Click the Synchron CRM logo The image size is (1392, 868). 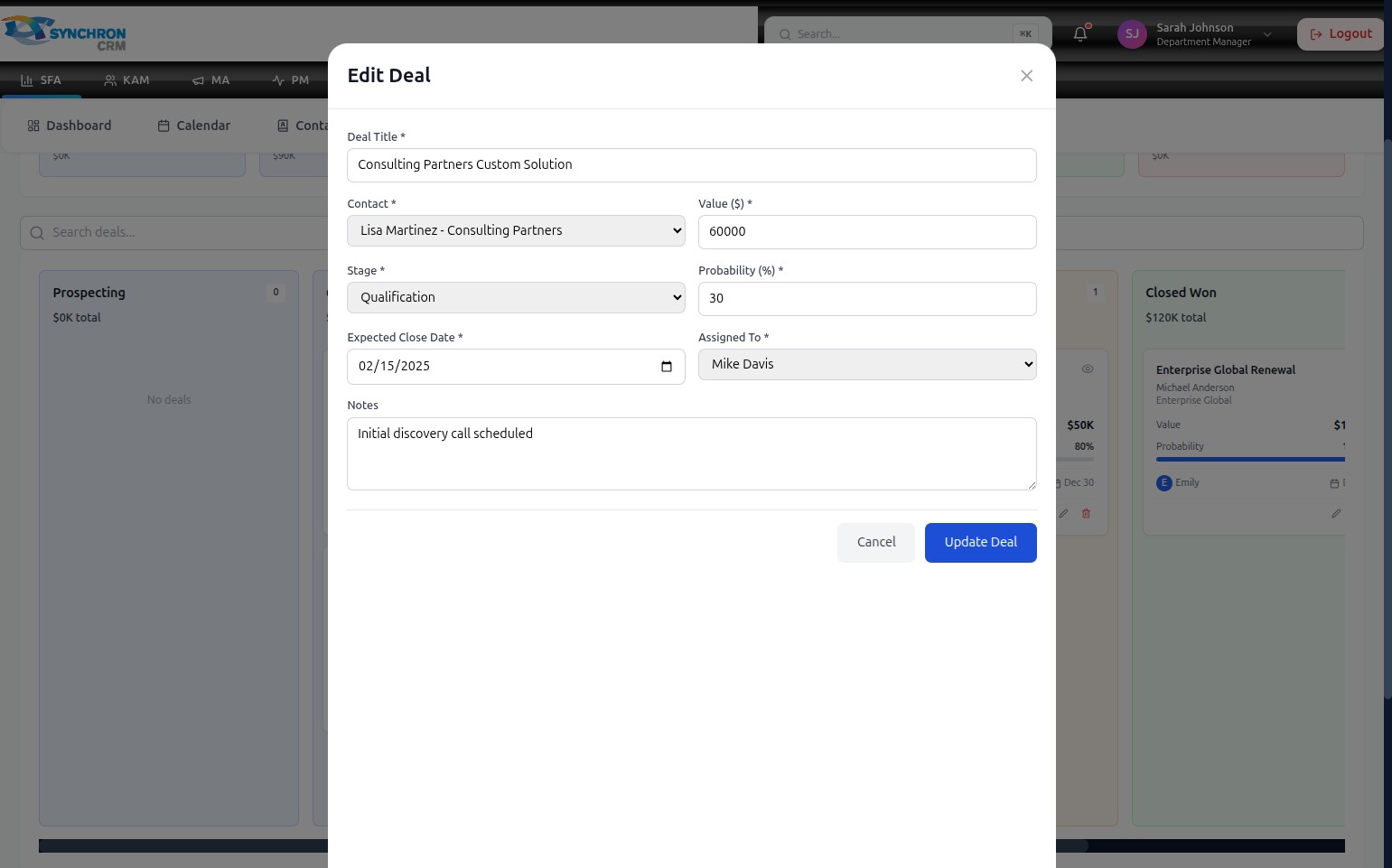[64, 33]
